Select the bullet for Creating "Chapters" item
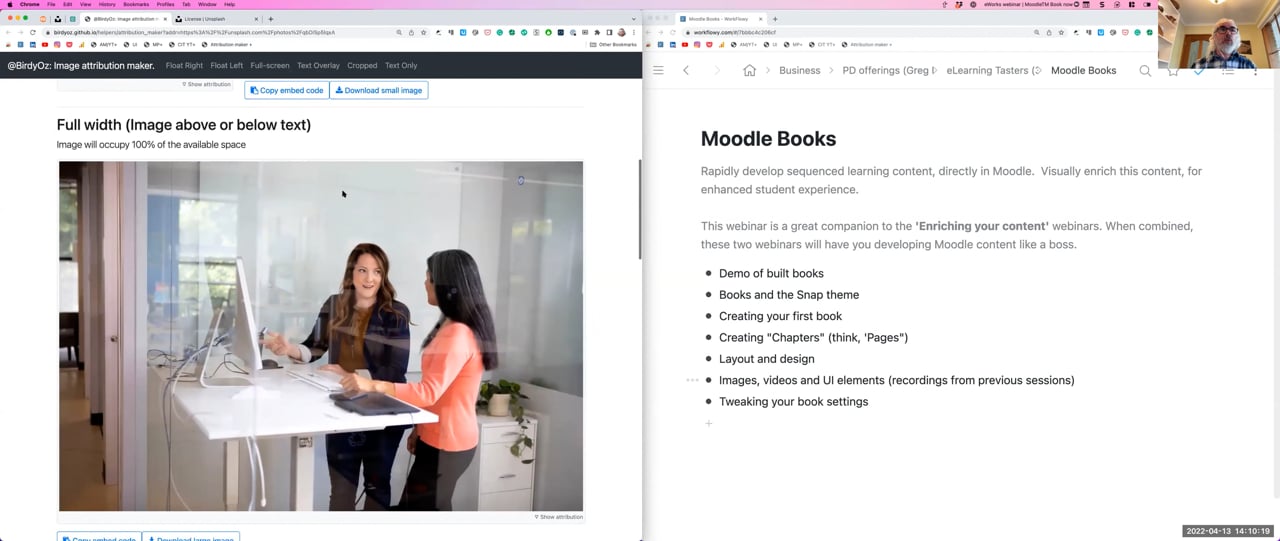This screenshot has width=1280, height=541. (x=709, y=337)
